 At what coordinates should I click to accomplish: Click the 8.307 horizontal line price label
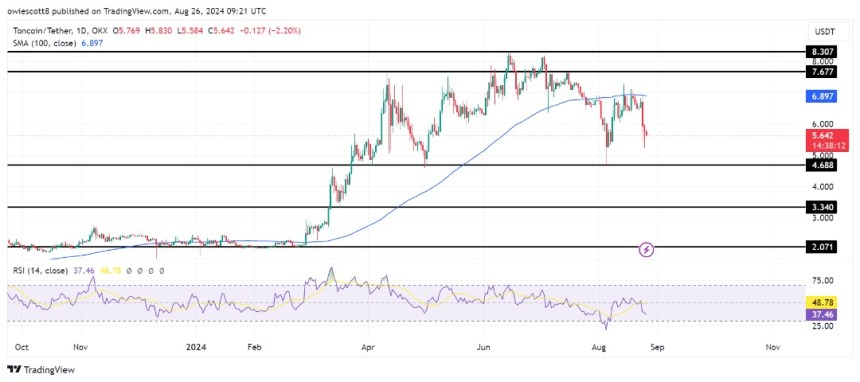[821, 52]
